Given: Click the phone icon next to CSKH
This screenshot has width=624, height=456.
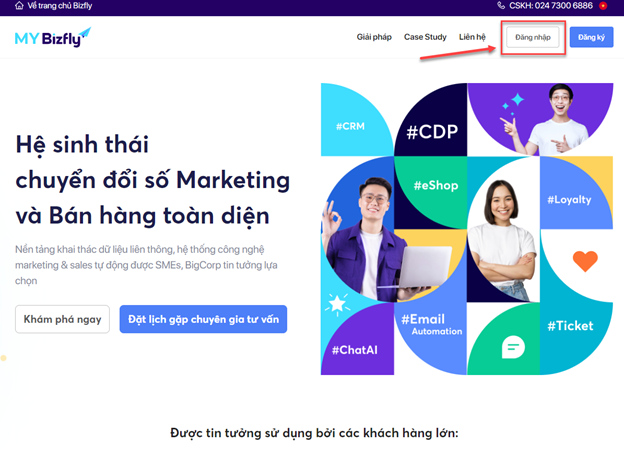Looking at the screenshot, I should [501, 6].
